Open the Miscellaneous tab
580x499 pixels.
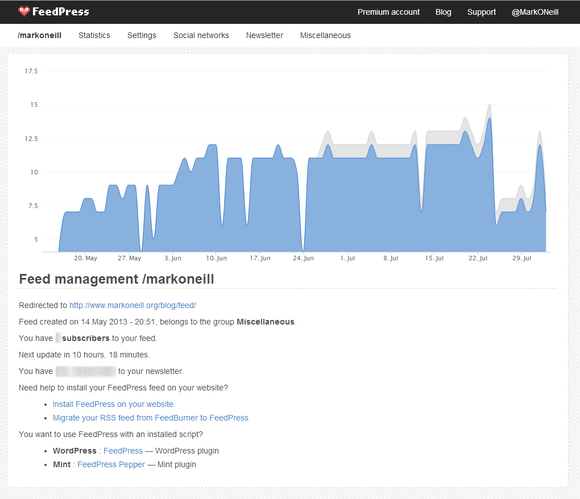click(325, 35)
